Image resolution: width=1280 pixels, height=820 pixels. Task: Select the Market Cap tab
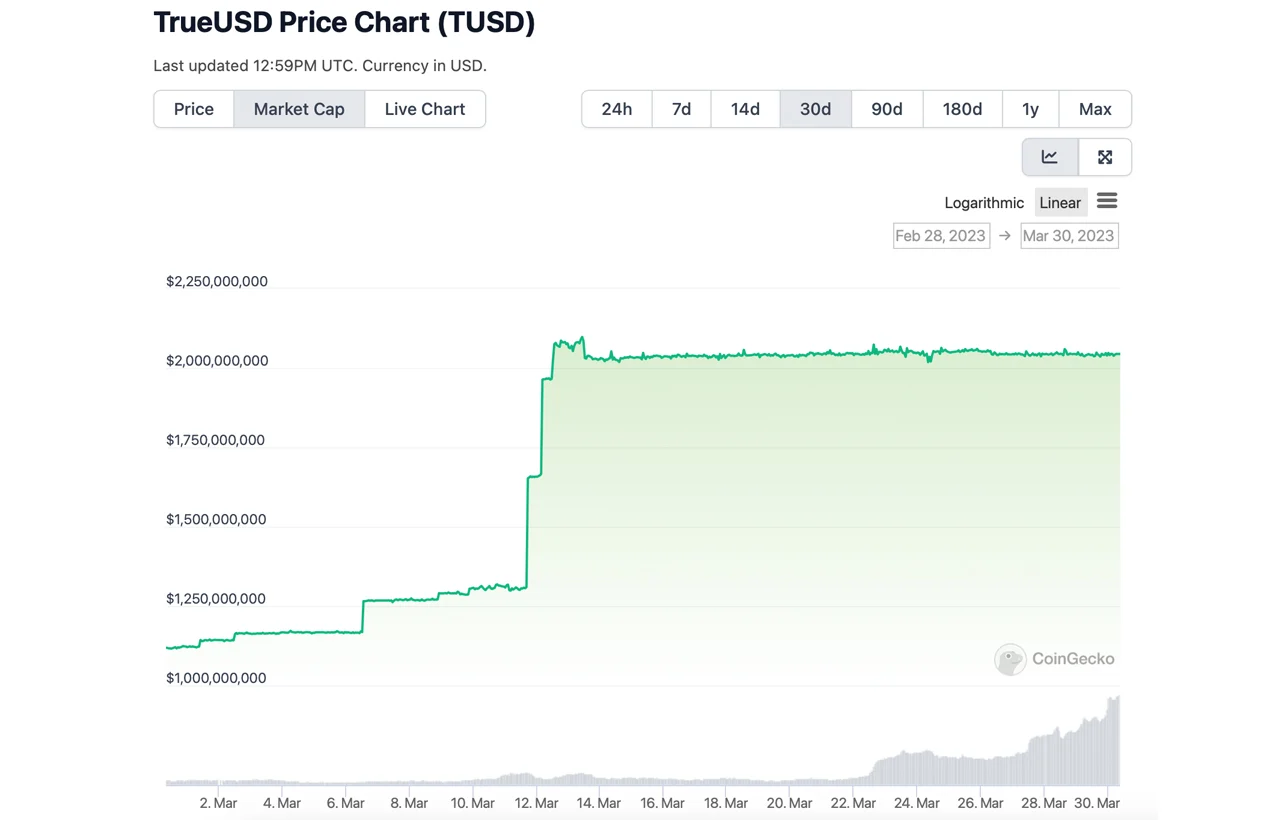click(299, 109)
